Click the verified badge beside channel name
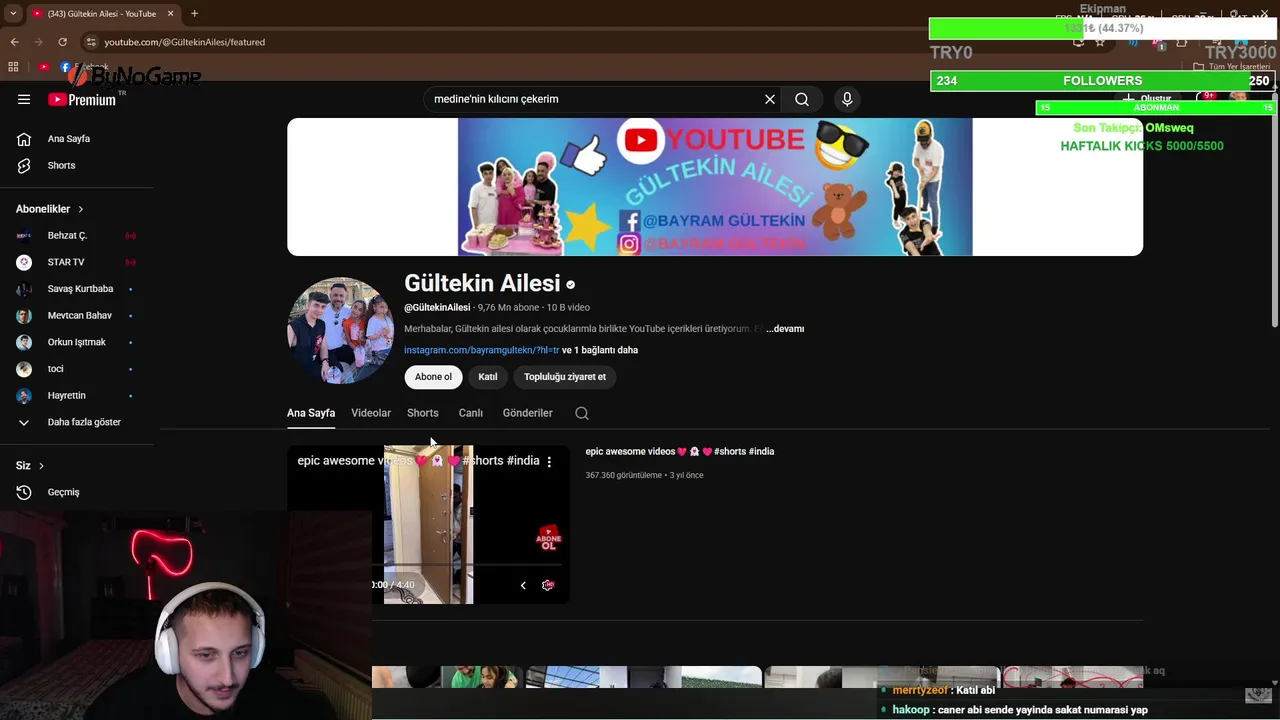1280x720 pixels. pos(571,285)
